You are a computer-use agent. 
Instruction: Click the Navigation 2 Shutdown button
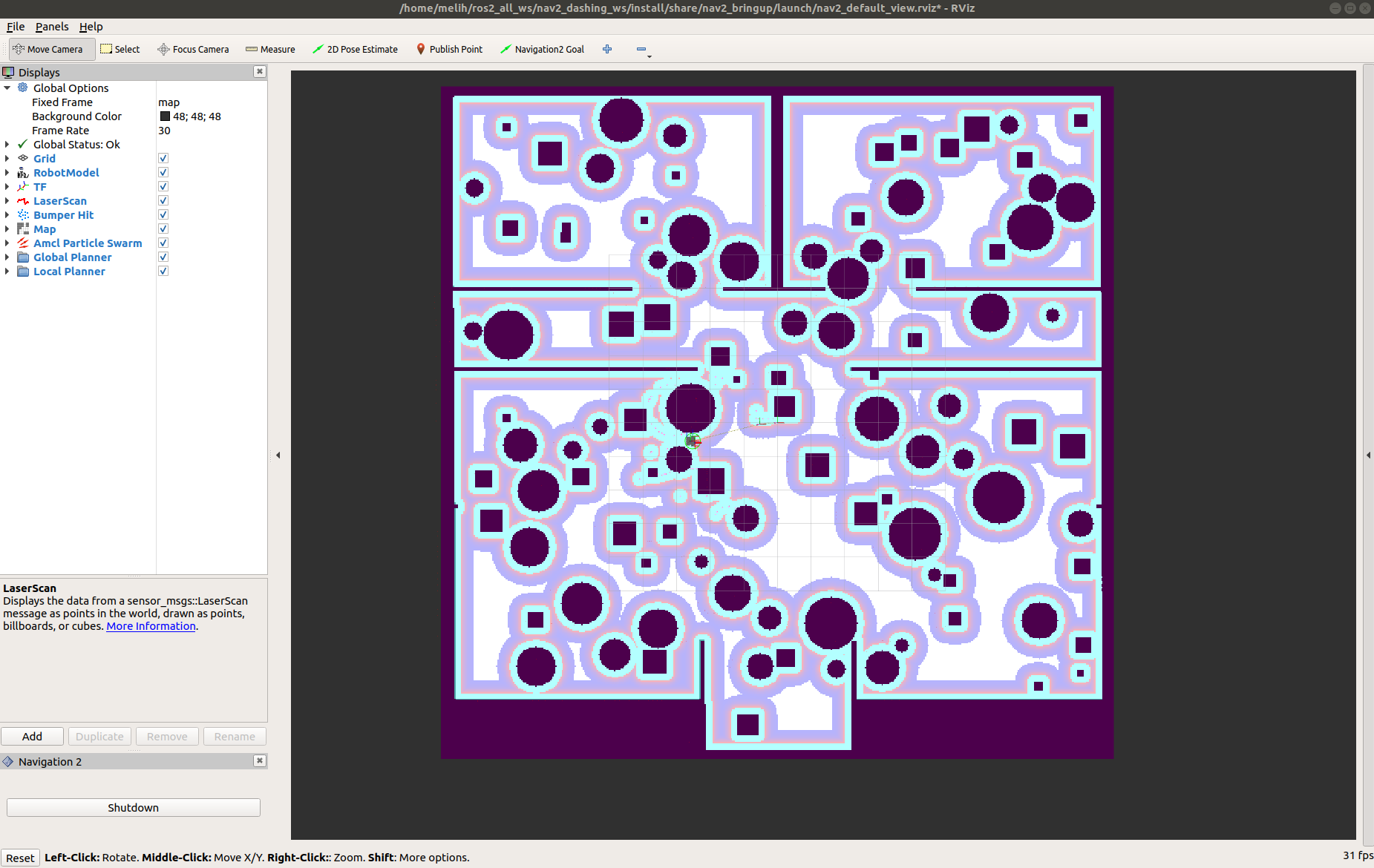point(134,807)
